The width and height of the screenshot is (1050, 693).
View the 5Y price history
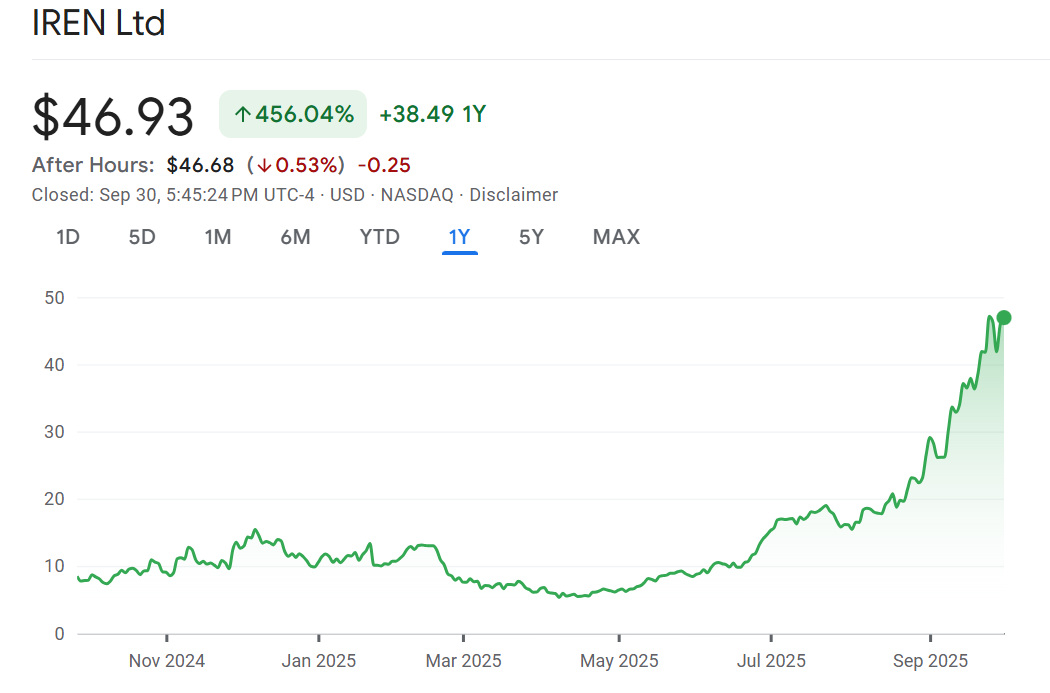point(531,237)
